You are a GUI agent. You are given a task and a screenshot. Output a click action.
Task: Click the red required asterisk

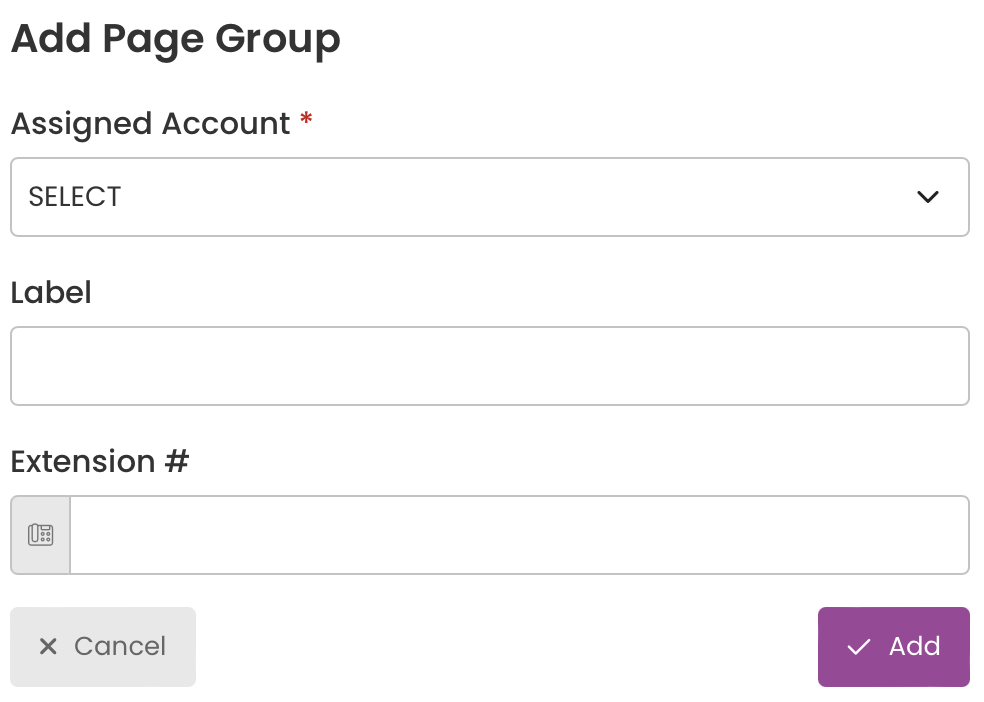click(306, 118)
